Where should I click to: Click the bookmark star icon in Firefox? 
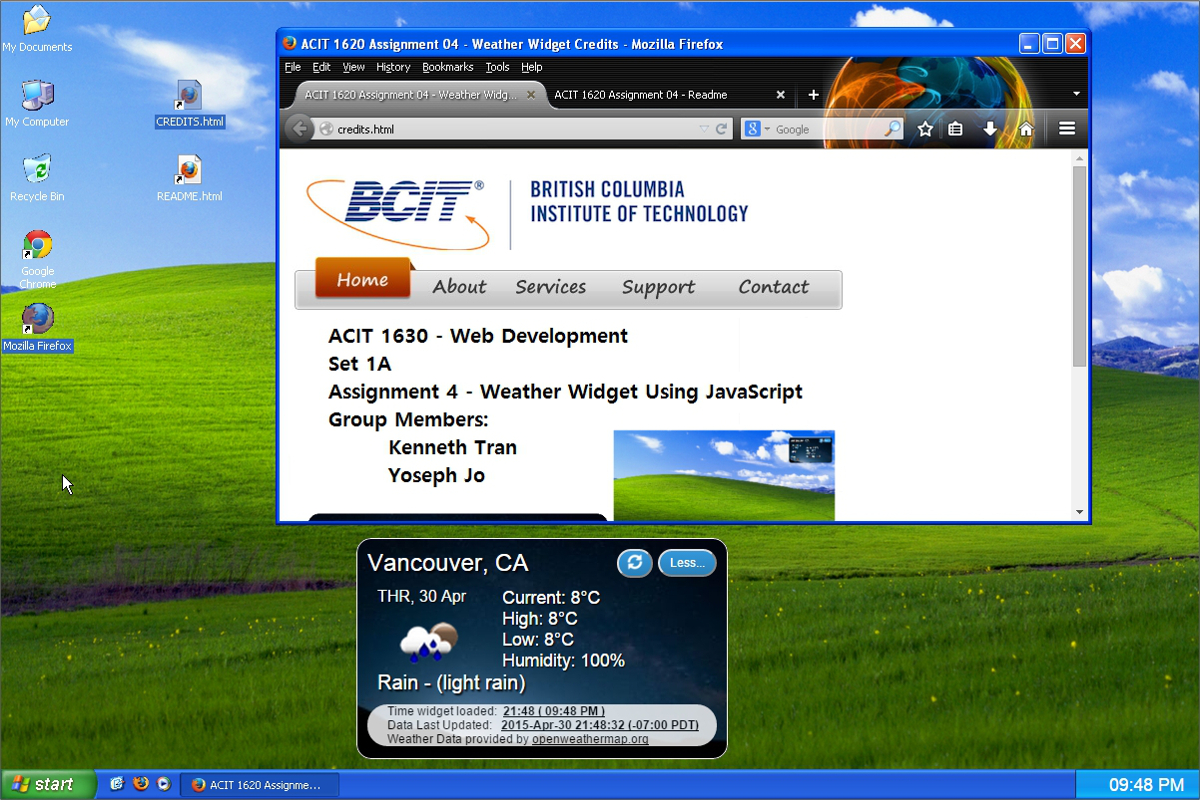tap(925, 129)
